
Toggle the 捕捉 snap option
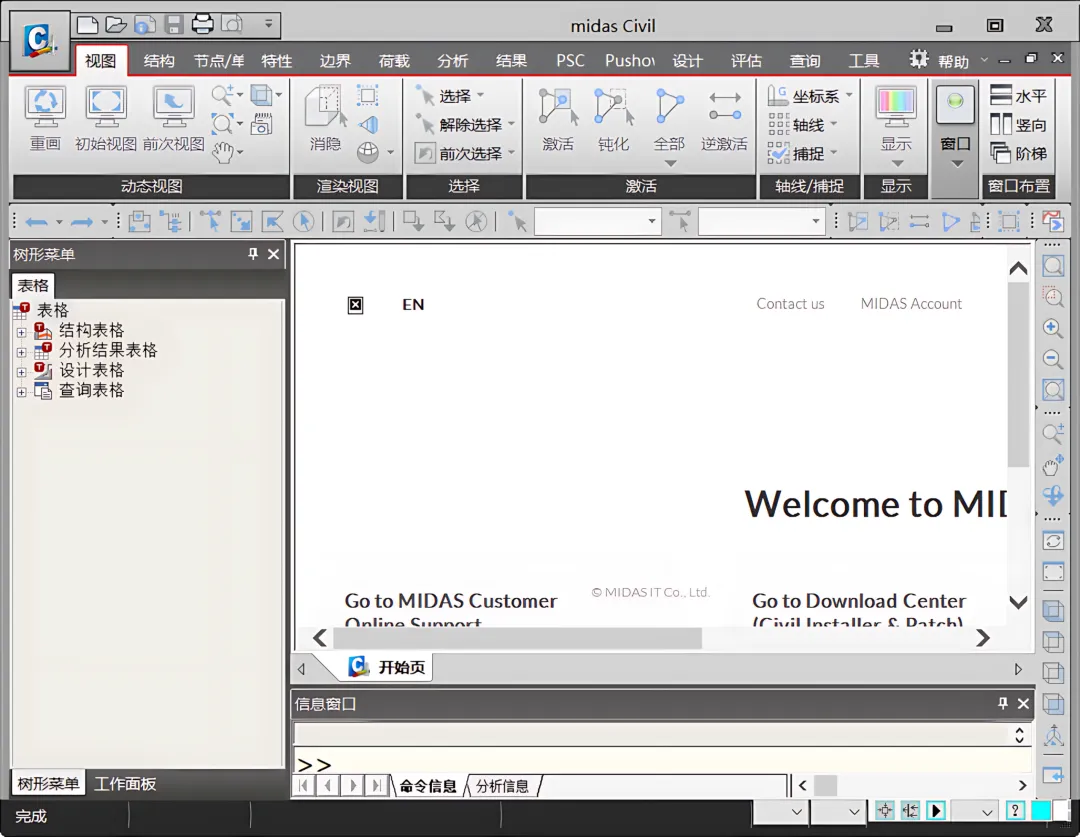(x=801, y=153)
